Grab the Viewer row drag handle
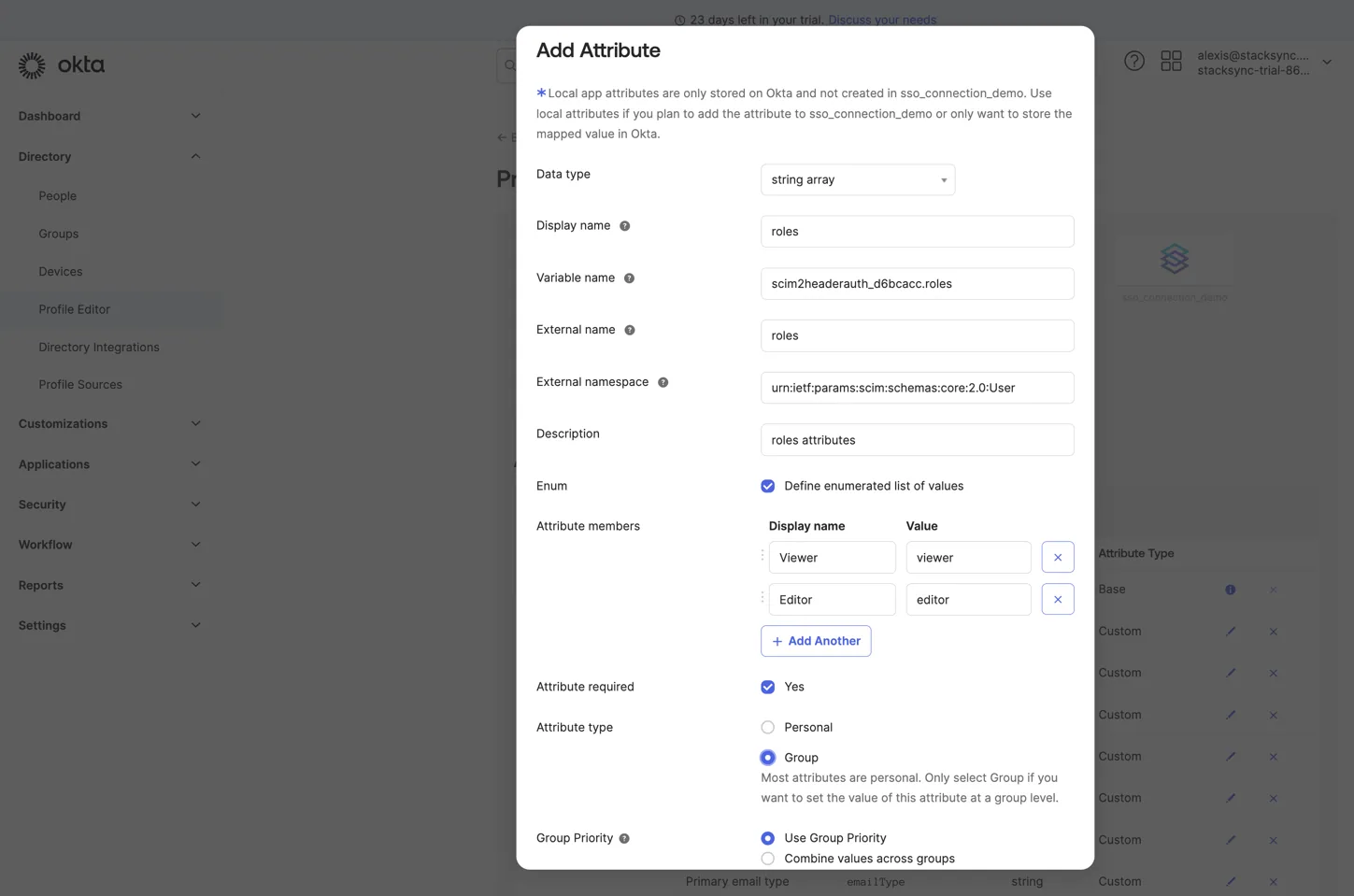This screenshot has width=1354, height=896. coord(763,556)
